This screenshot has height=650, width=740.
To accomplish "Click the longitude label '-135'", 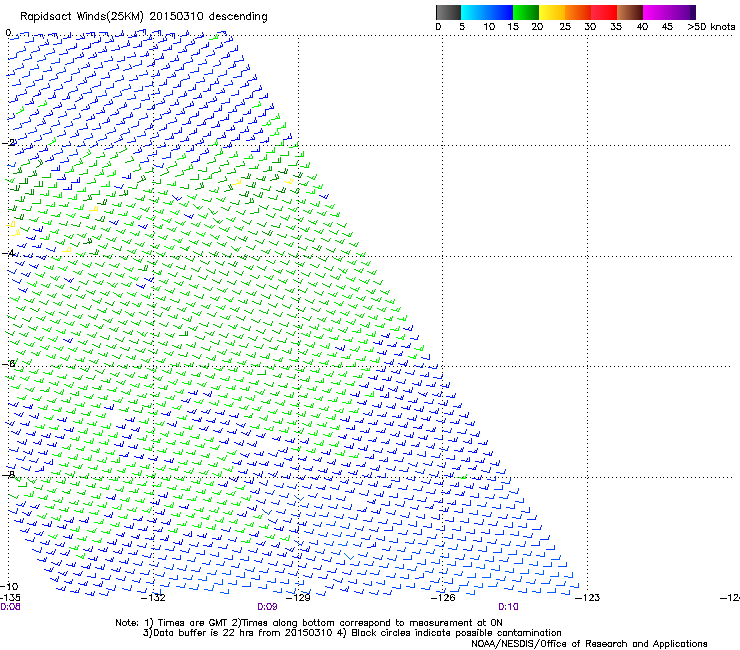I will pyautogui.click(x=10, y=598).
